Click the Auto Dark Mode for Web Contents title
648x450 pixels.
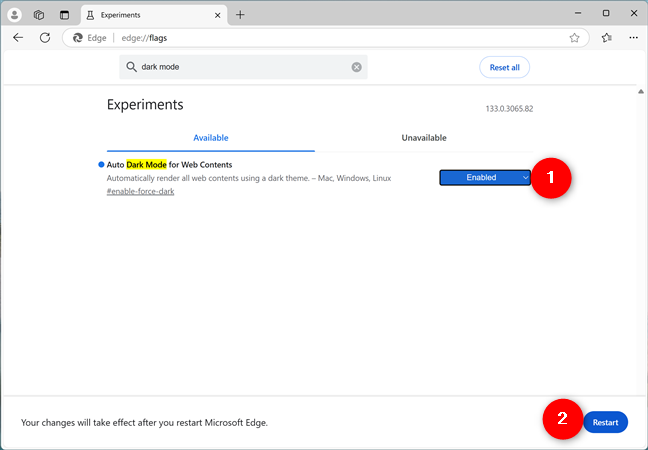[169, 164]
